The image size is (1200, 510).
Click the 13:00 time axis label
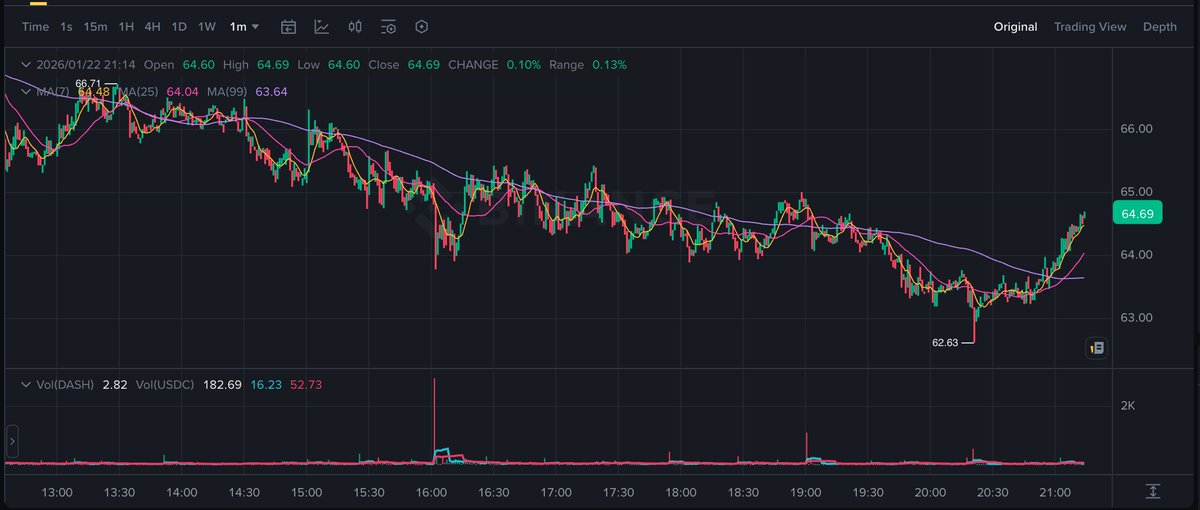tap(56, 493)
